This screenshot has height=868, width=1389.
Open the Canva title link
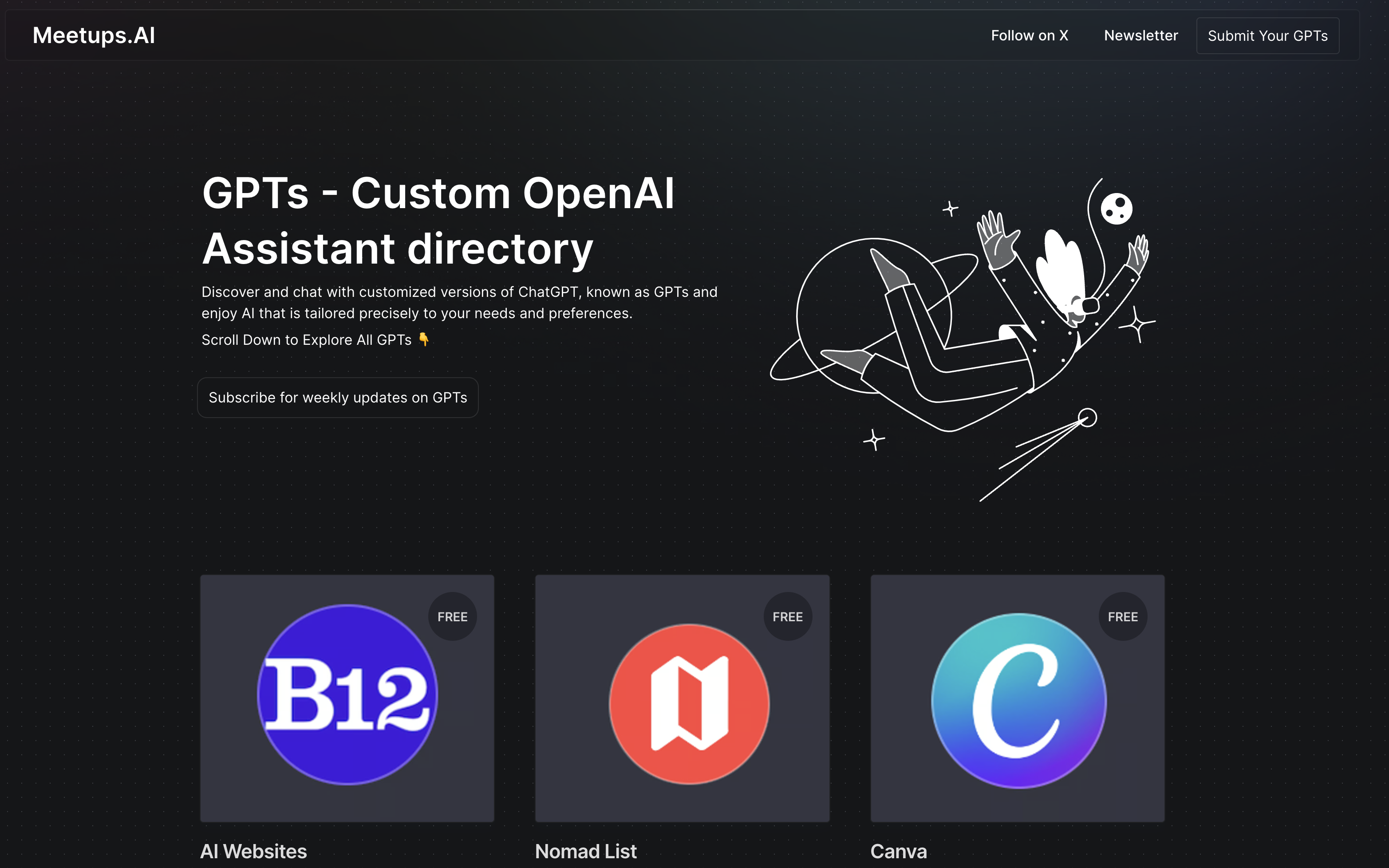coord(898,851)
